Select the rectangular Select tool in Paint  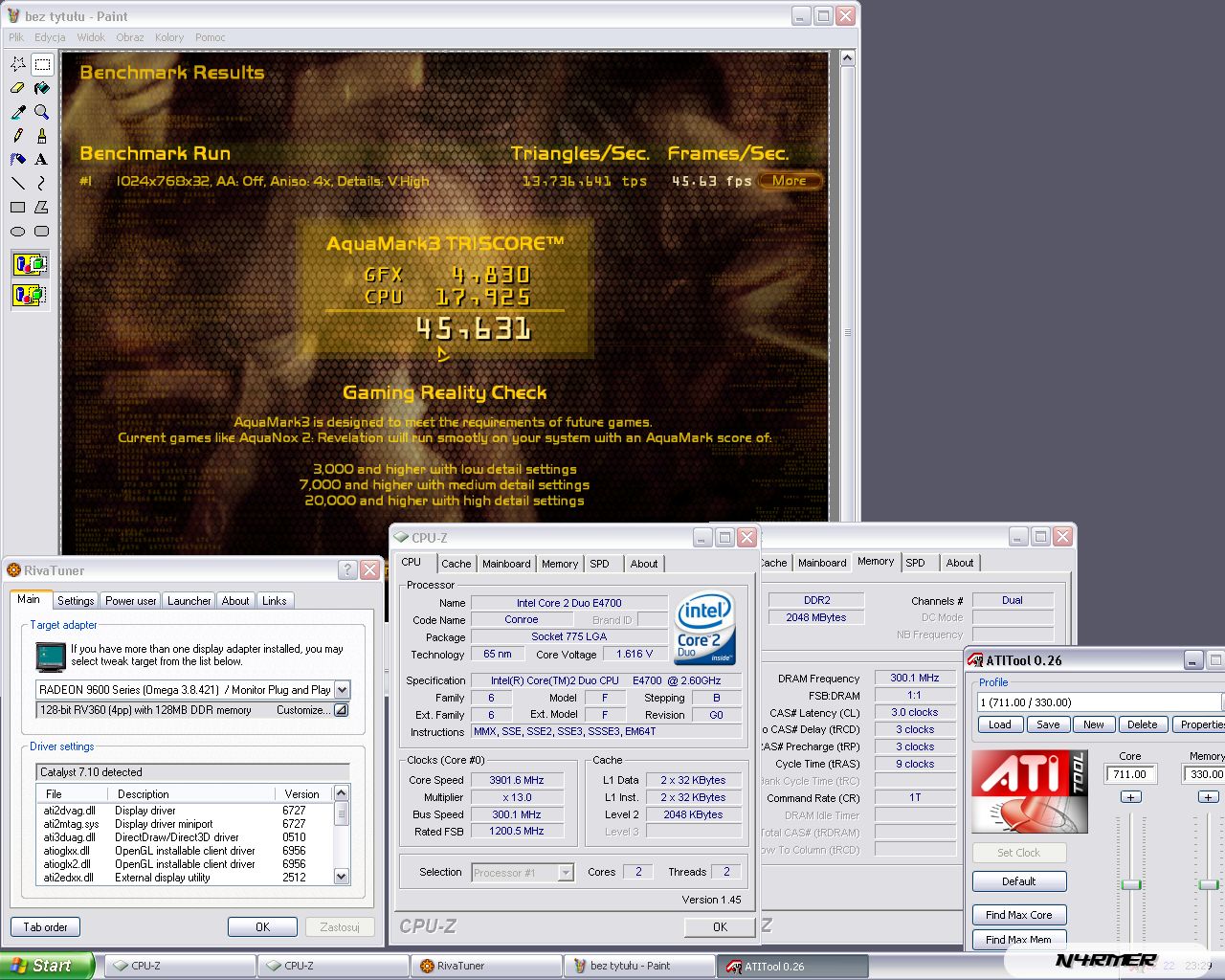tap(42, 64)
